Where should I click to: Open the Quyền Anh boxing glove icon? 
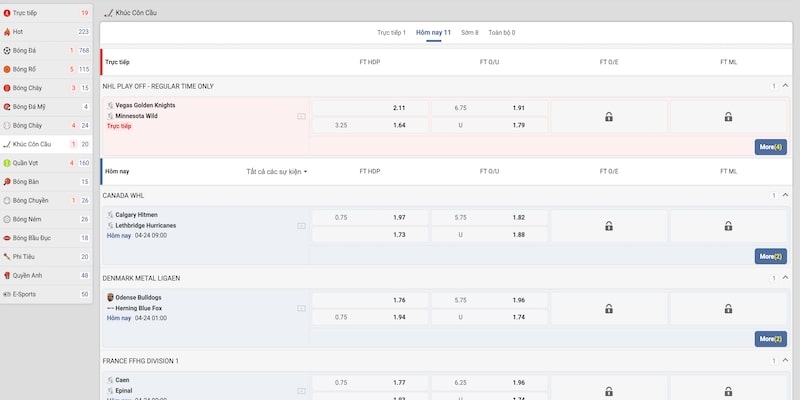tap(7, 275)
